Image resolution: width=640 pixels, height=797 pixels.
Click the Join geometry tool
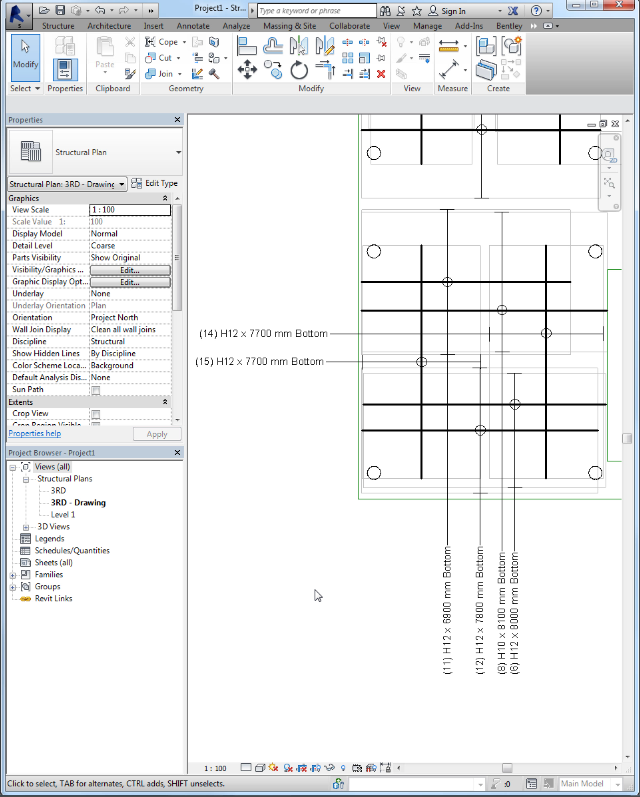click(x=159, y=74)
